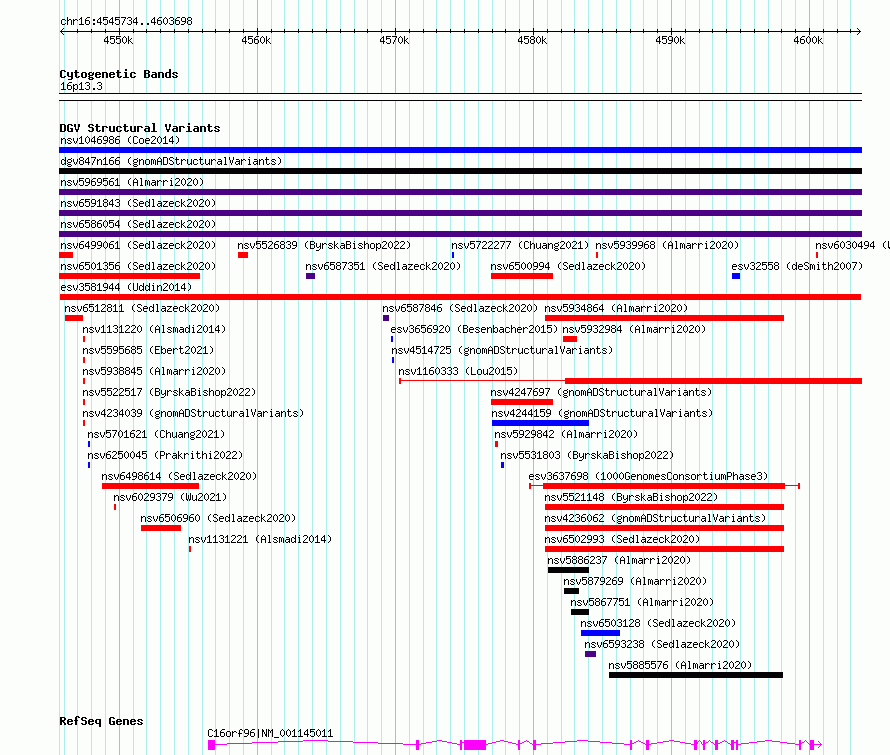The height and width of the screenshot is (755, 890).
Task: Open the nsv1131221 (Alsmadi2014) variant
Action: click(x=260, y=539)
